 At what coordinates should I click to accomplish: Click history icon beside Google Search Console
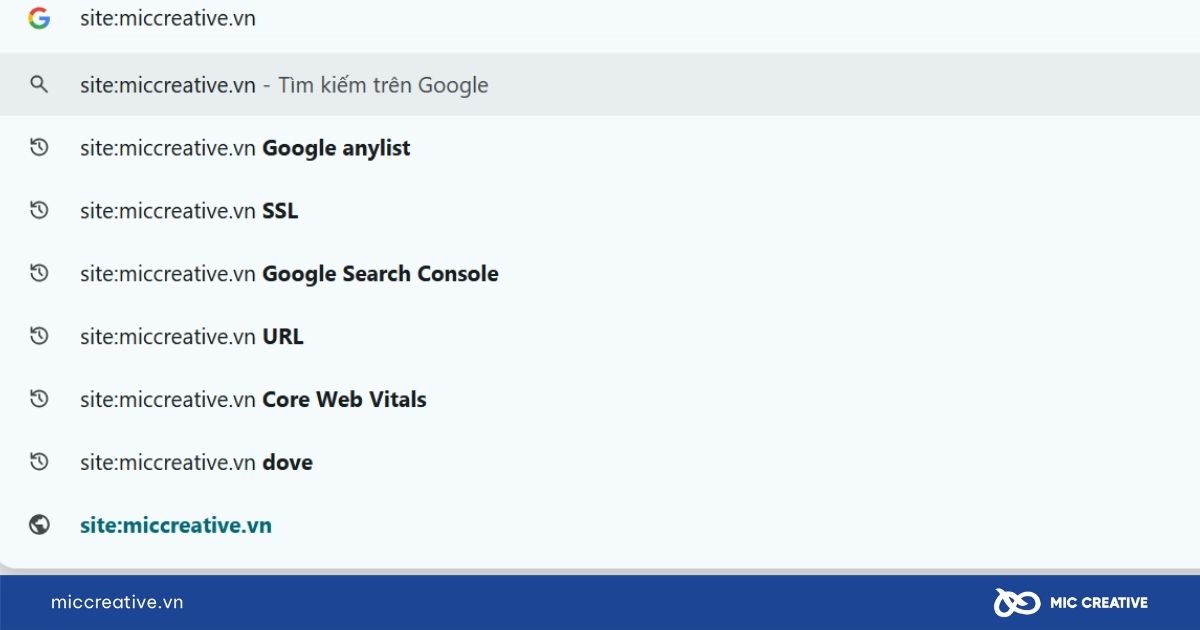39,274
